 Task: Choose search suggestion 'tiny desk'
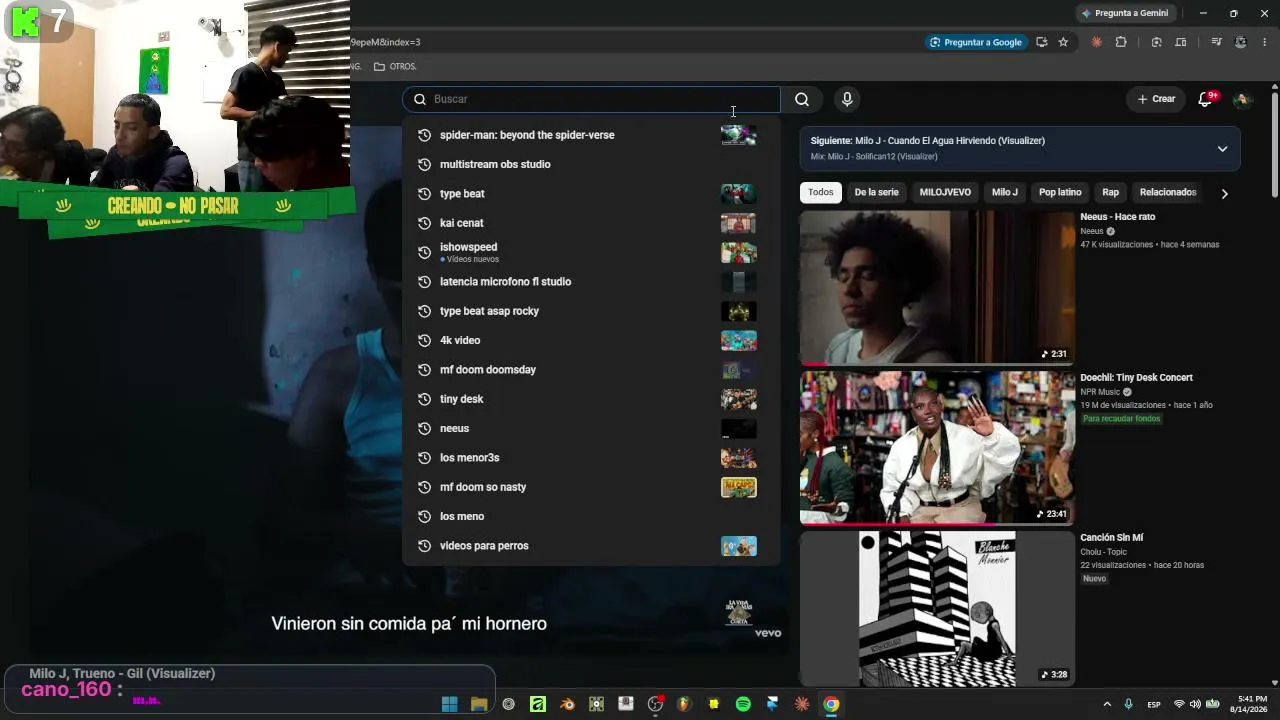tap(591, 399)
